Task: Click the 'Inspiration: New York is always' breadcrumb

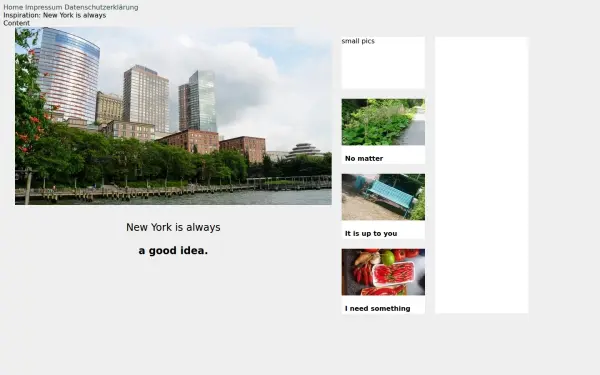Action: point(55,15)
